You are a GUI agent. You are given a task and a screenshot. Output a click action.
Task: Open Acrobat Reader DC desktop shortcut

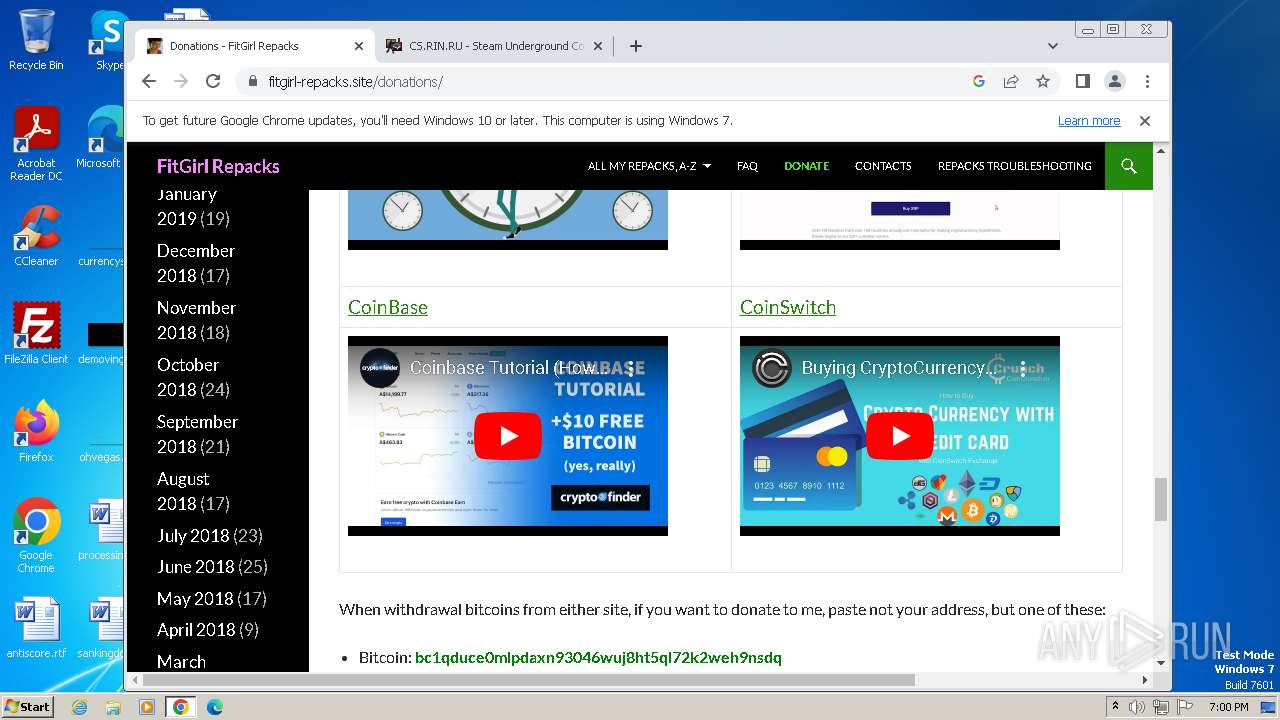(36, 144)
